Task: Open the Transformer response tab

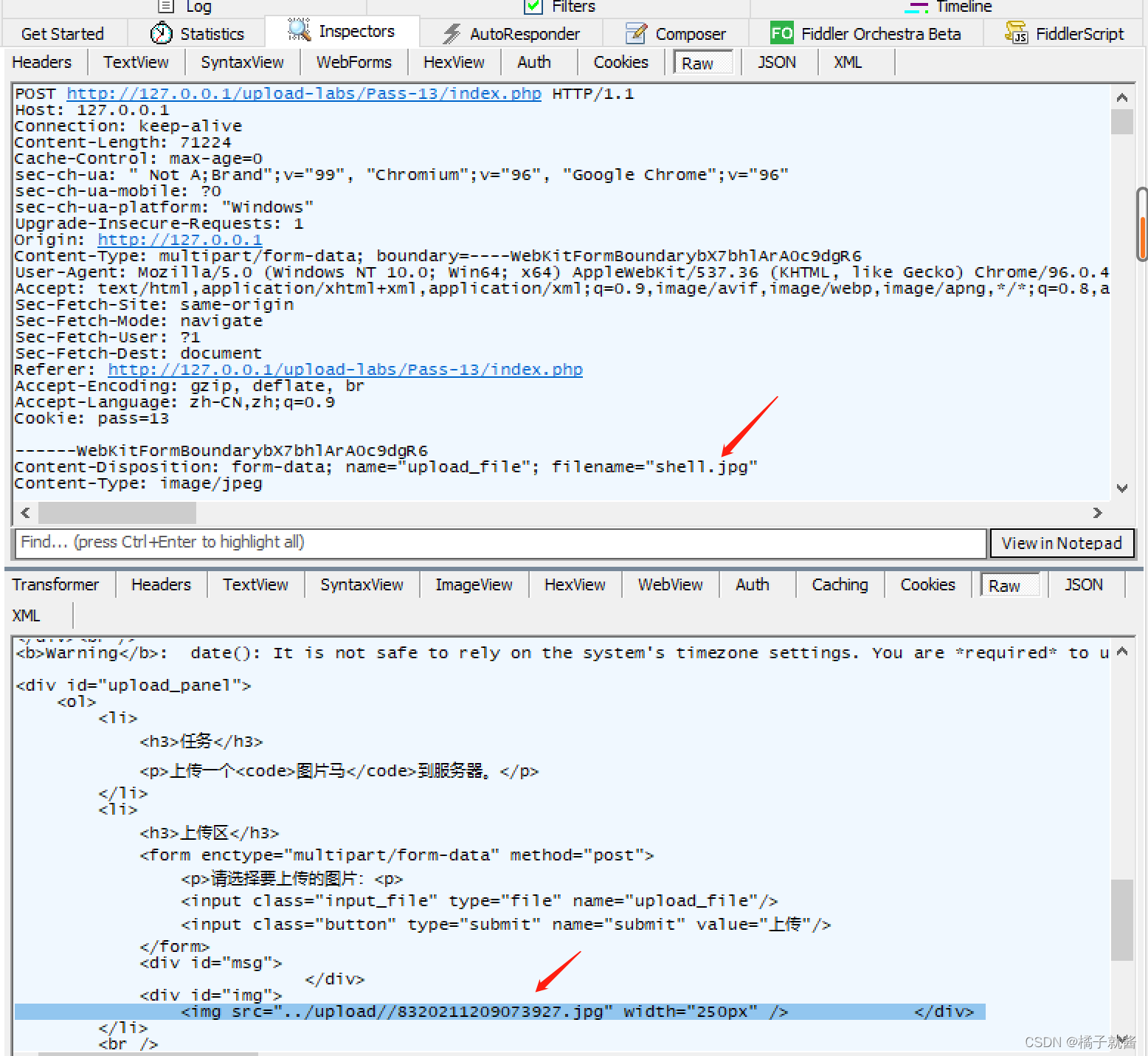Action: (55, 585)
